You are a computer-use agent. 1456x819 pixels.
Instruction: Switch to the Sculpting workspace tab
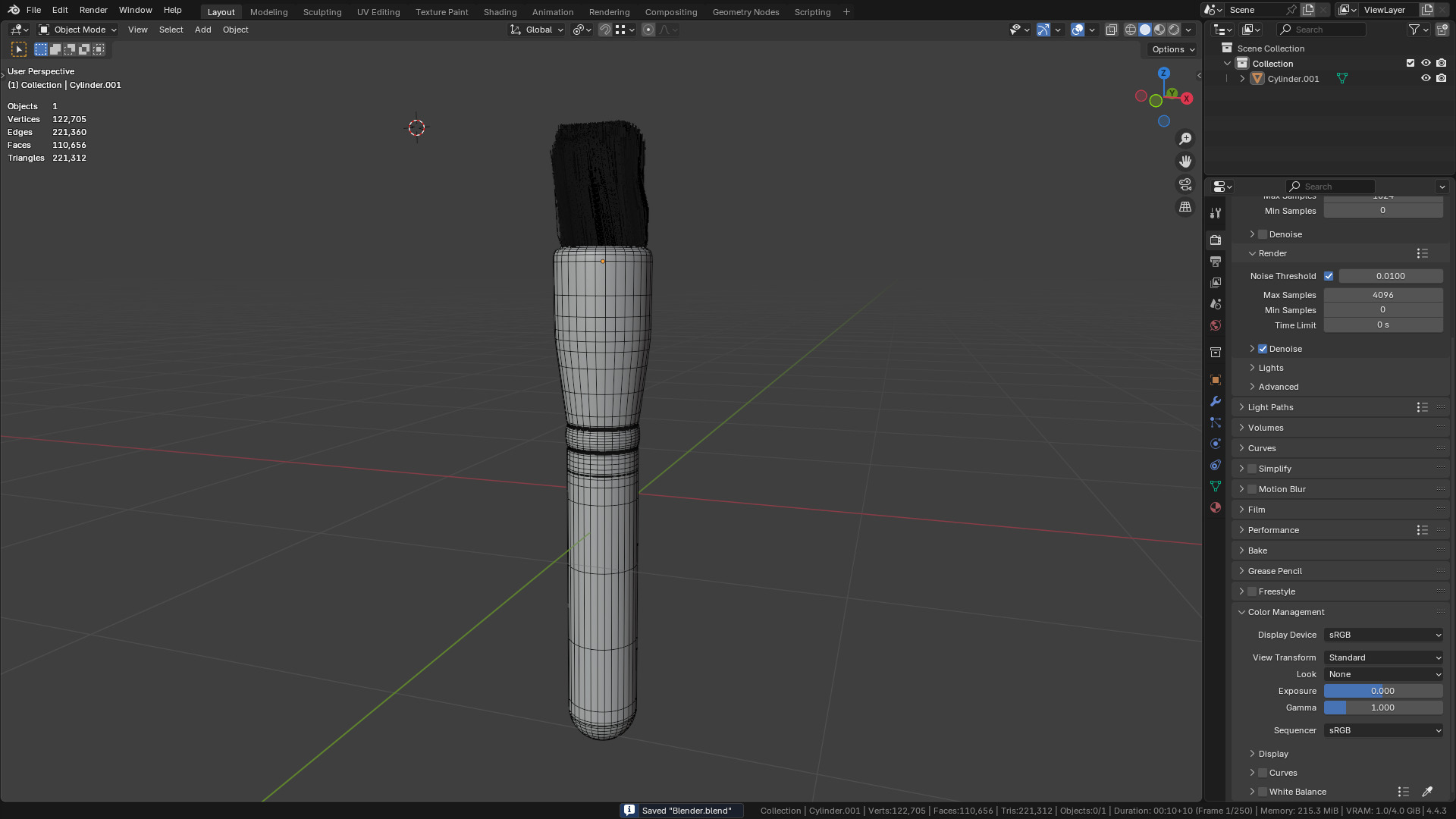[x=322, y=11]
